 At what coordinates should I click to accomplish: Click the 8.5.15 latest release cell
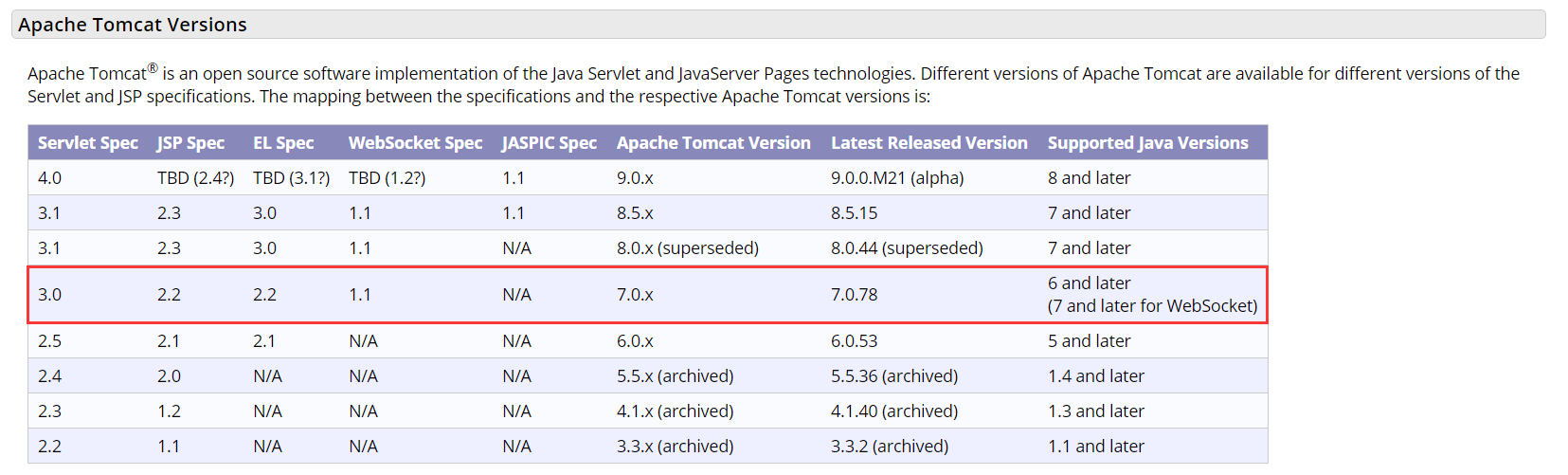(x=854, y=213)
